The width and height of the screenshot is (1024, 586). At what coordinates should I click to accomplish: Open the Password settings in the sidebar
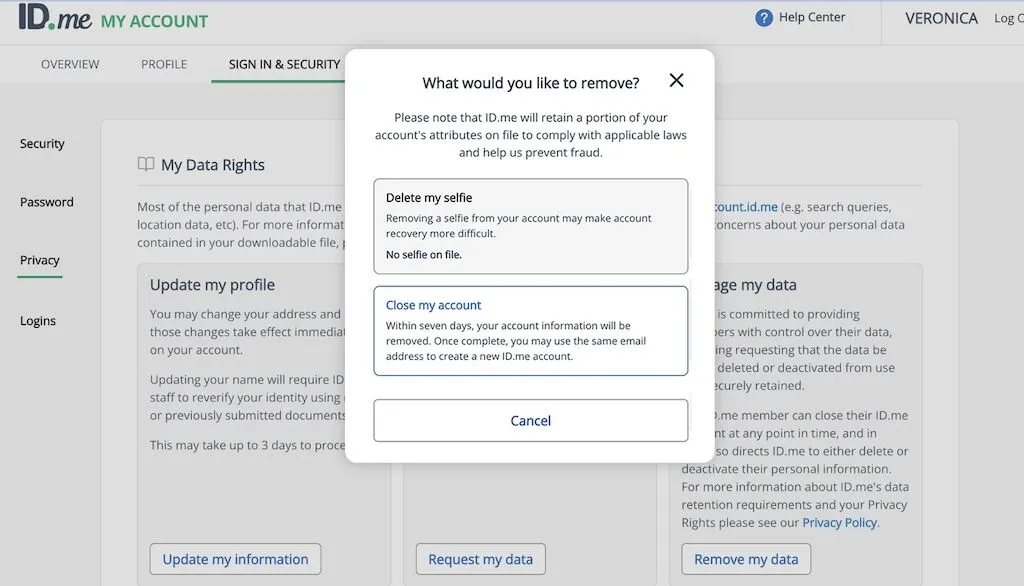pyautogui.click(x=46, y=201)
